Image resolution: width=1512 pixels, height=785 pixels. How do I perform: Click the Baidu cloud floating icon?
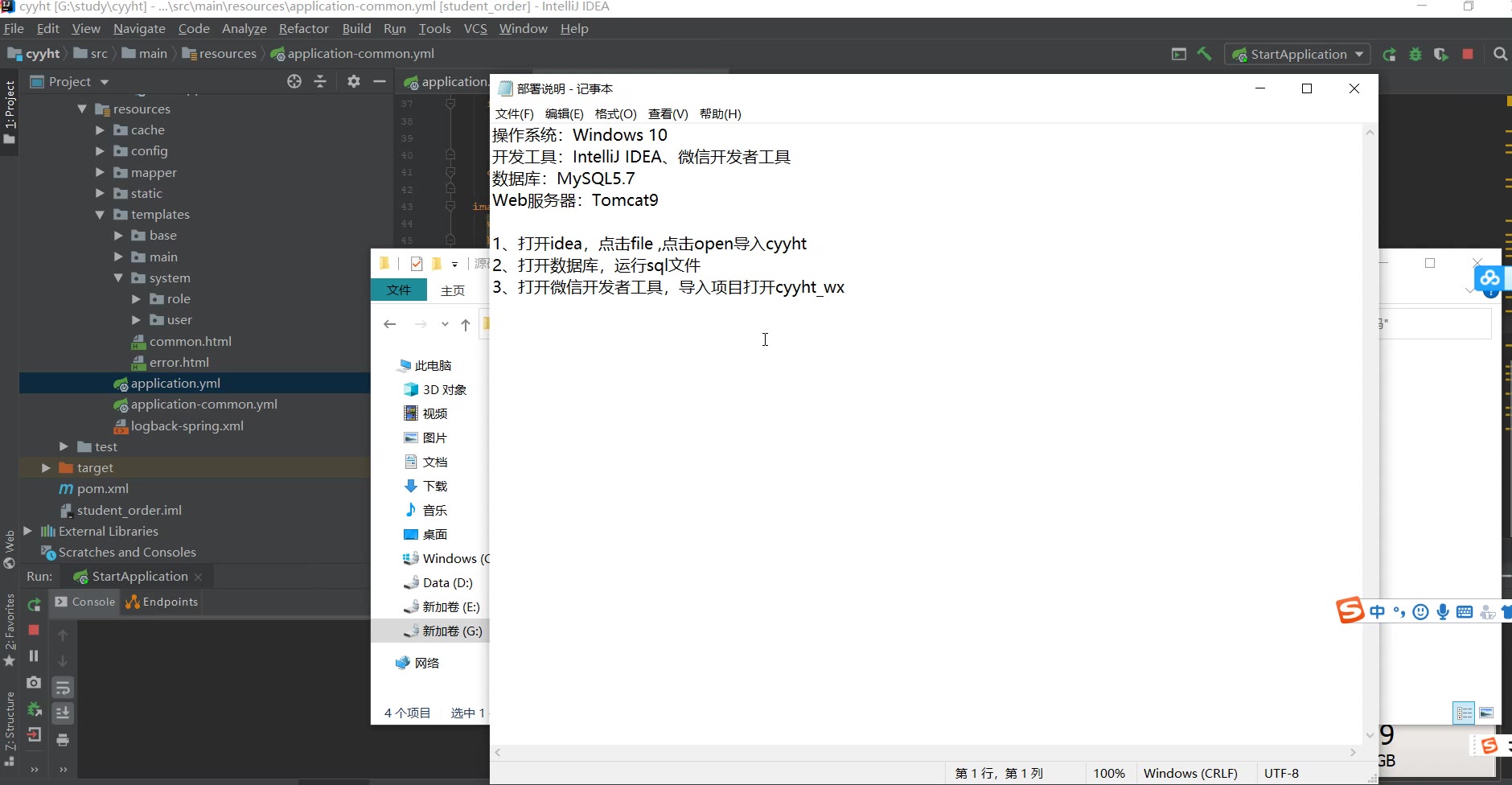point(1490,278)
